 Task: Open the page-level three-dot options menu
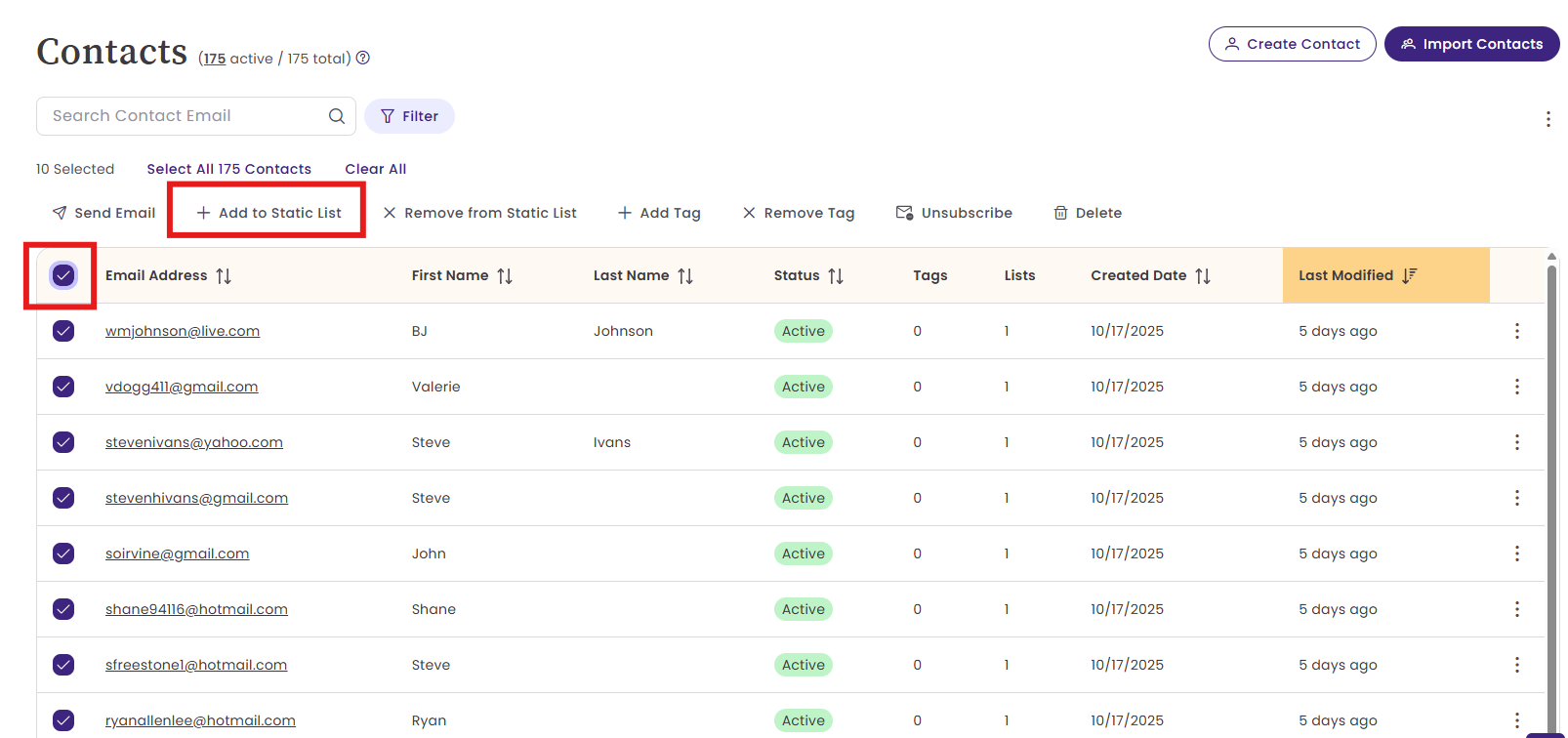[1548, 119]
